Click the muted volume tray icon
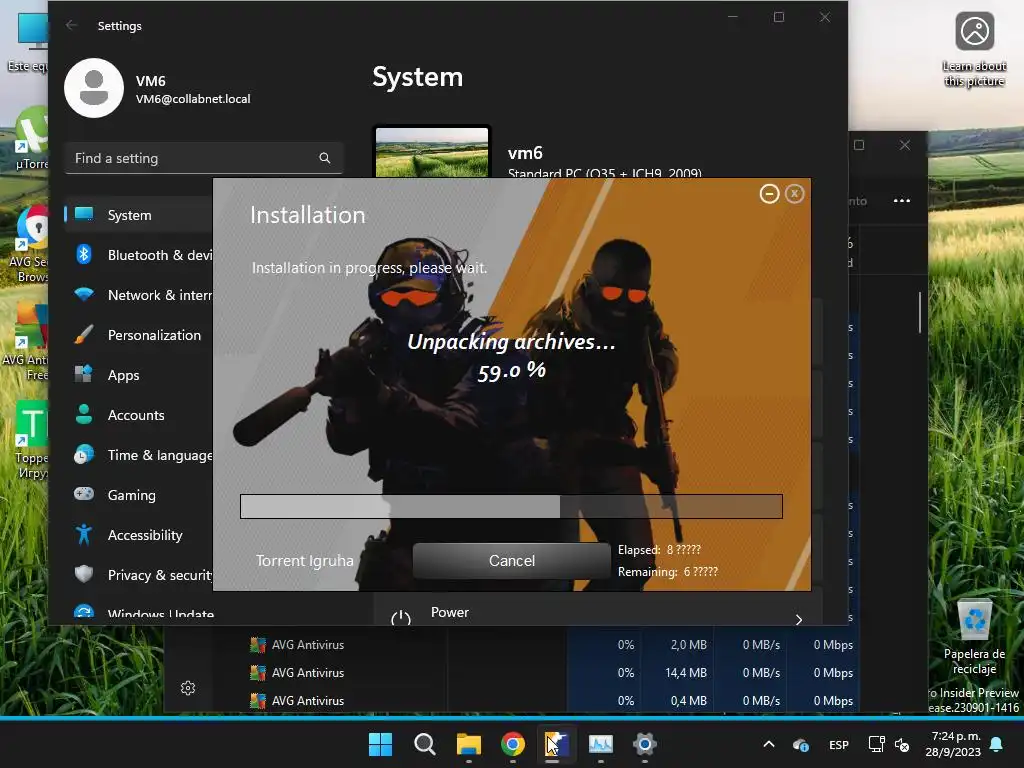The image size is (1024, 768). [902, 744]
